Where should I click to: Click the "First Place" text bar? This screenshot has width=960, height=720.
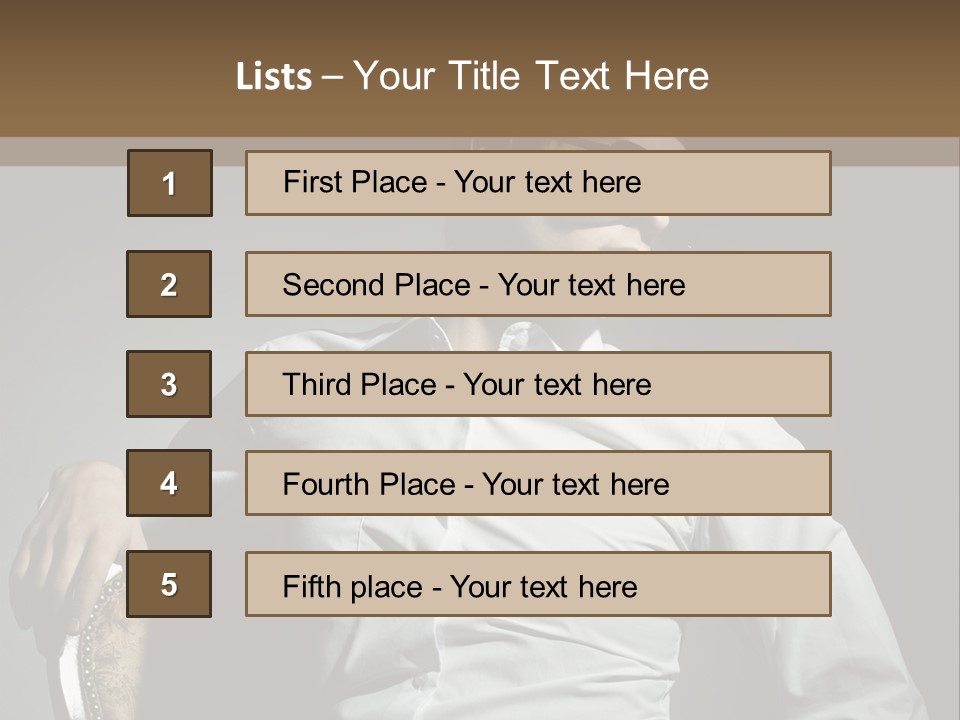pos(538,183)
